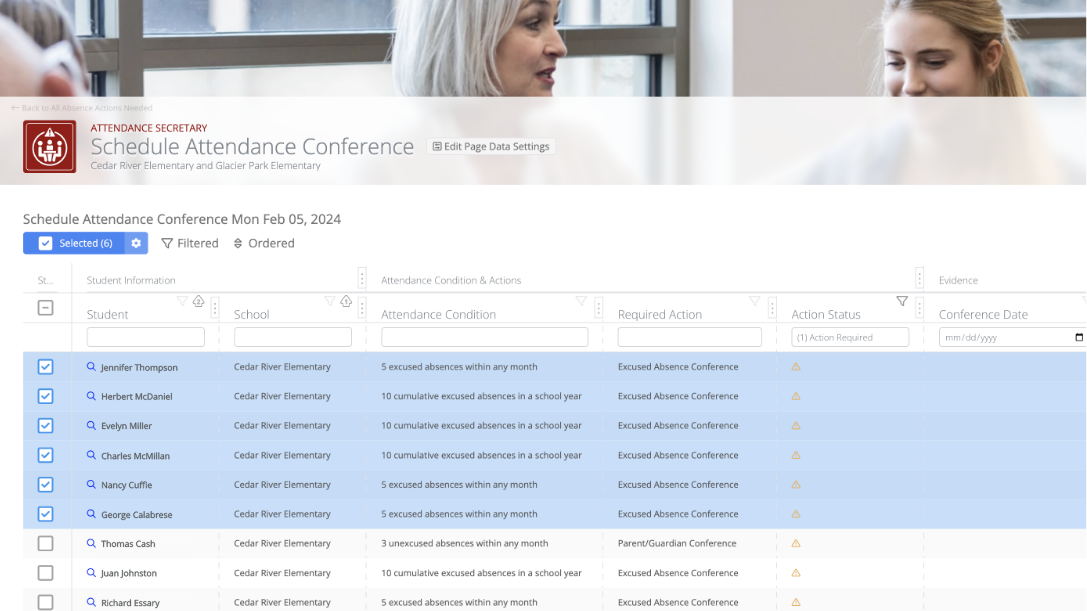Click the Attendance Secretary logo icon
This screenshot has width=1087, height=611.
pos(49,146)
